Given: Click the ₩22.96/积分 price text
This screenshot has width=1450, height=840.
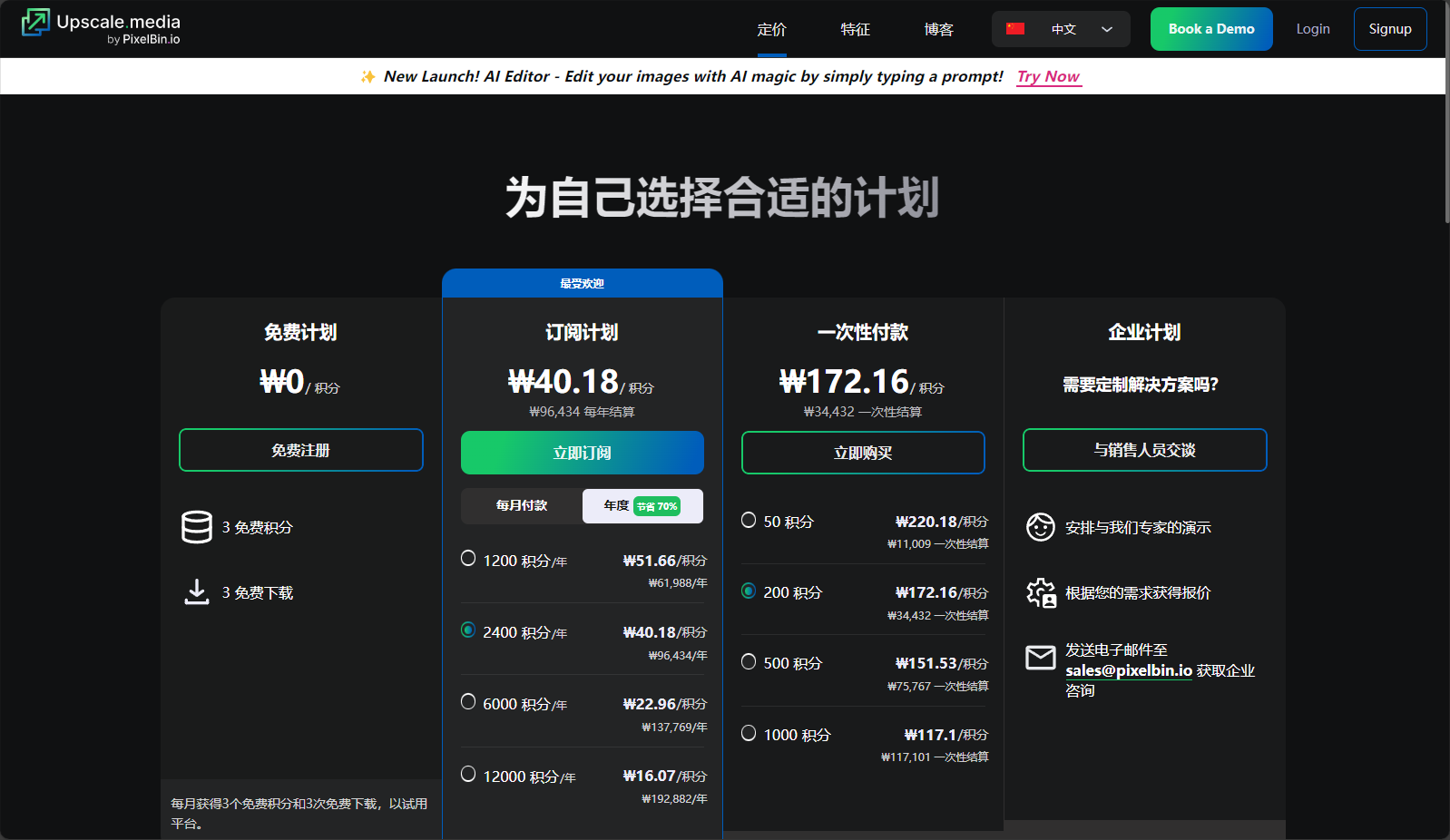Looking at the screenshot, I should (x=664, y=704).
